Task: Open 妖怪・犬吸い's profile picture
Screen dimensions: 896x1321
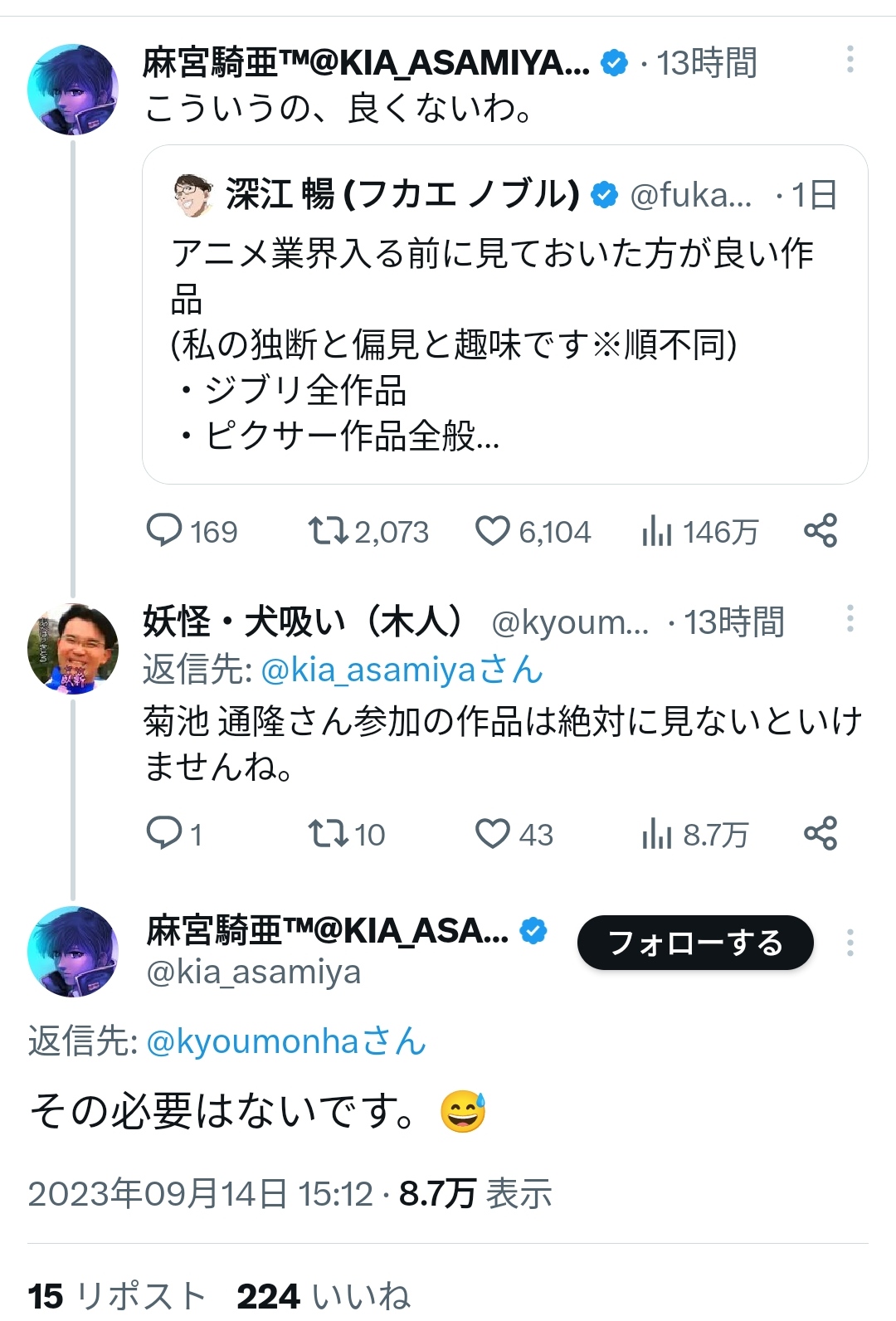Action: (x=73, y=649)
